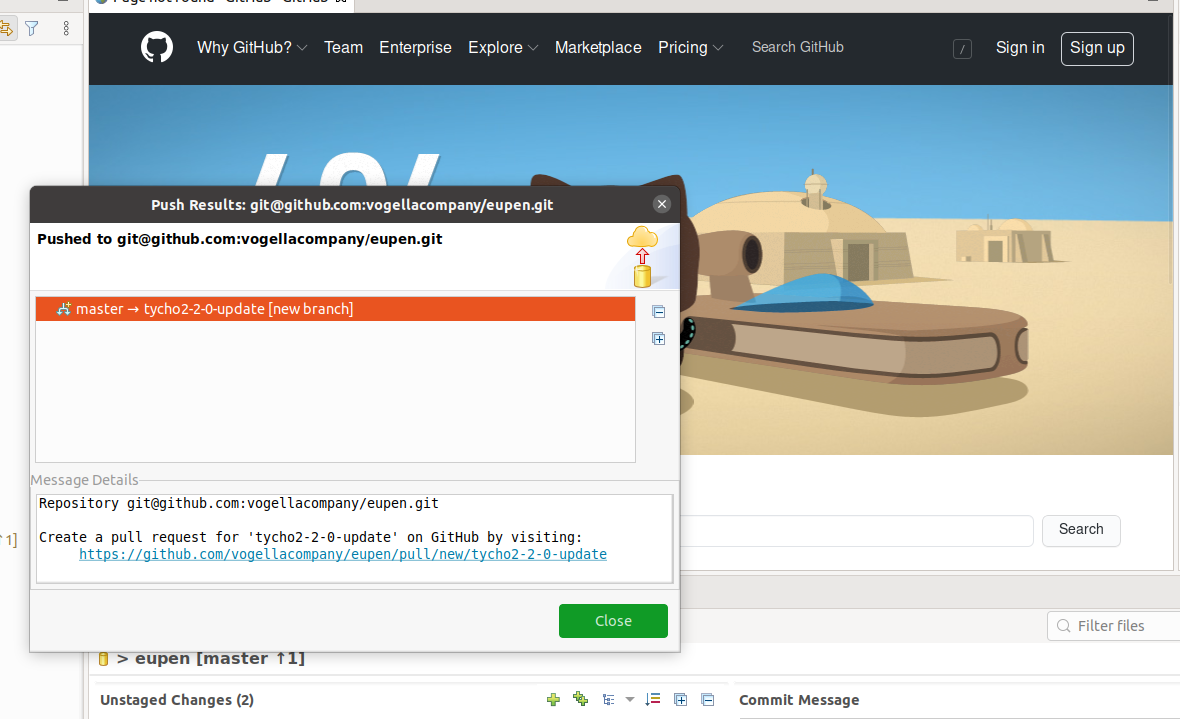Click the Unstaged Changes (2) header
The image size is (1180, 719).
click(177, 700)
